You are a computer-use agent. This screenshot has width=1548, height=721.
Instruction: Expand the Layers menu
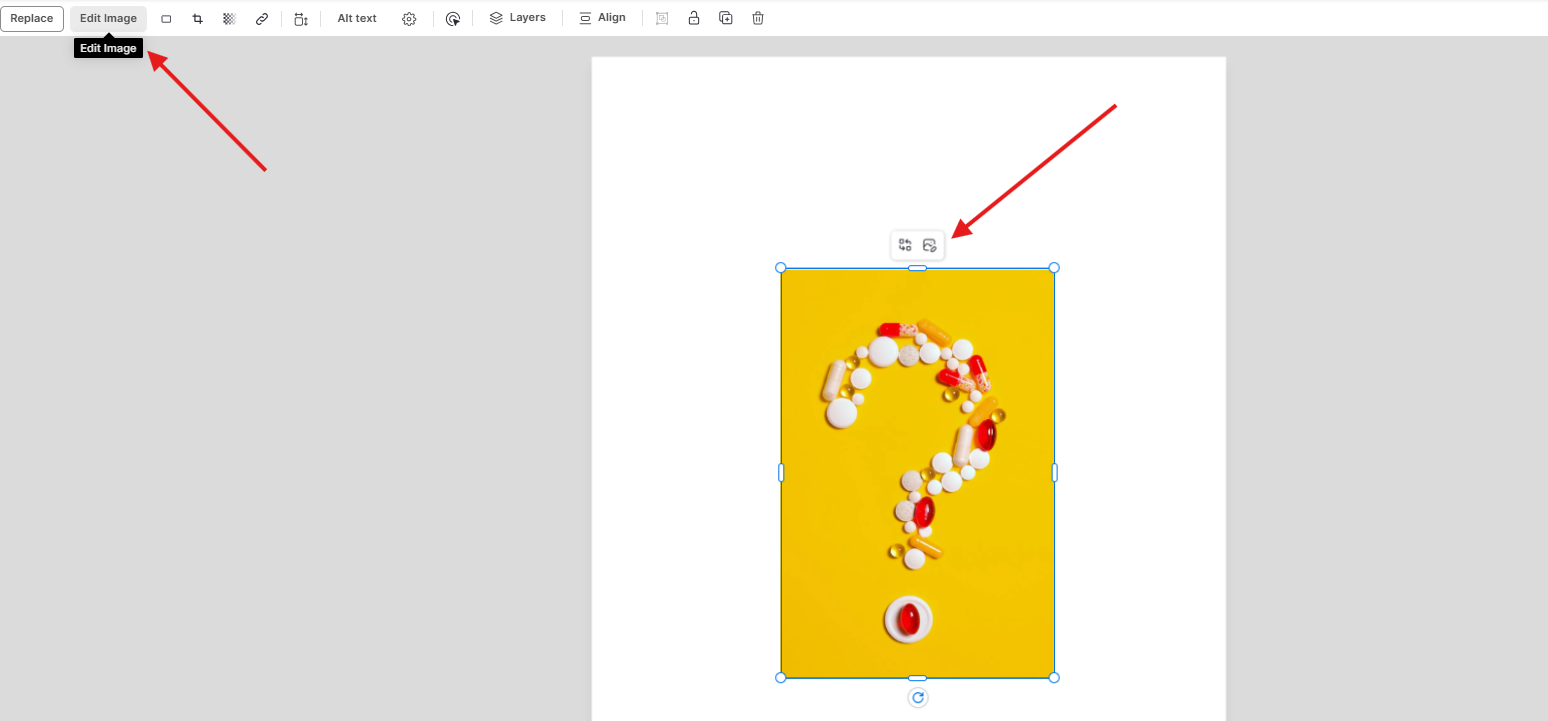(x=517, y=18)
